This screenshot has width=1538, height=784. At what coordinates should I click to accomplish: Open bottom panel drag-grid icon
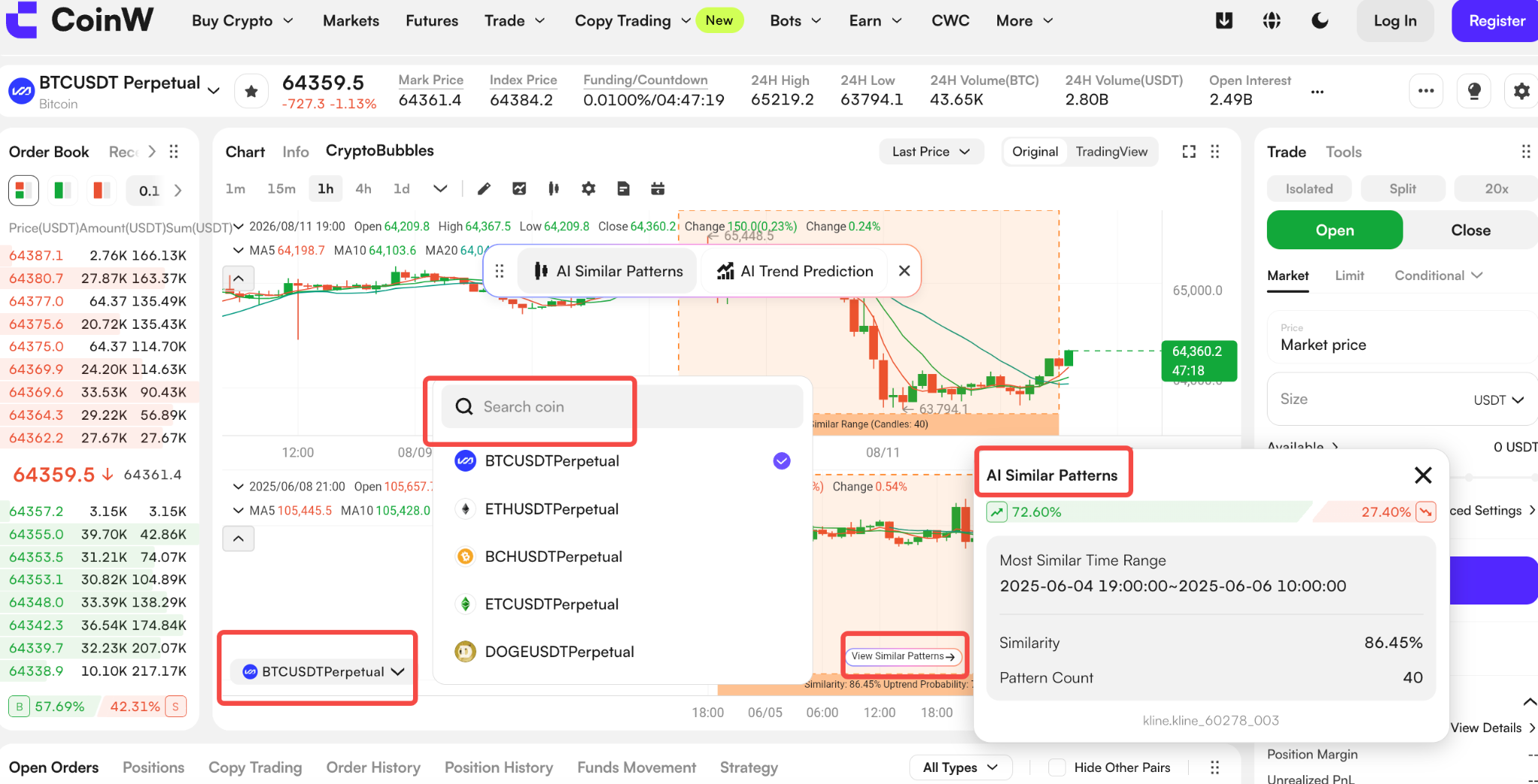(1215, 767)
